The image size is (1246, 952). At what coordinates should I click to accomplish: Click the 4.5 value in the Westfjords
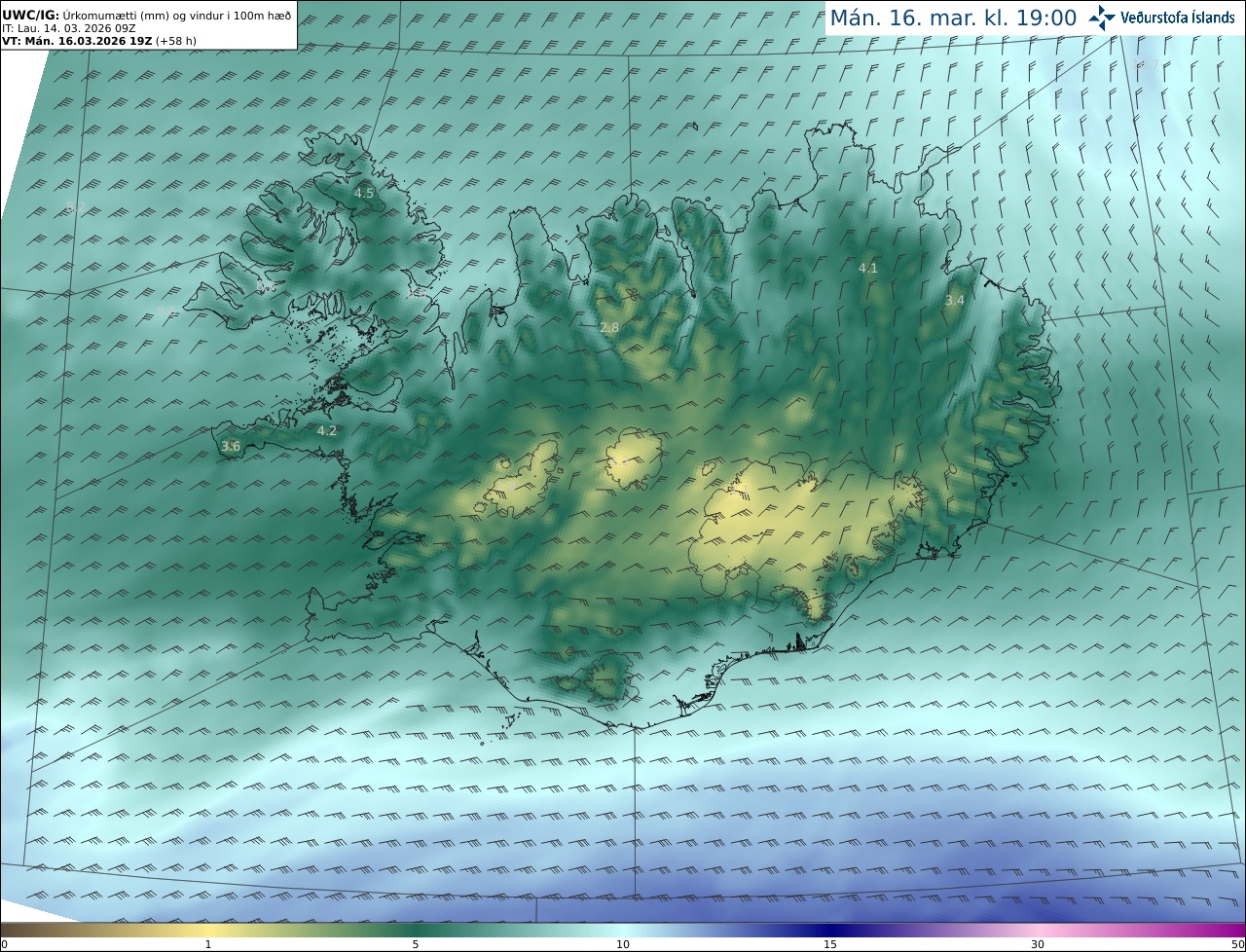coord(363,194)
